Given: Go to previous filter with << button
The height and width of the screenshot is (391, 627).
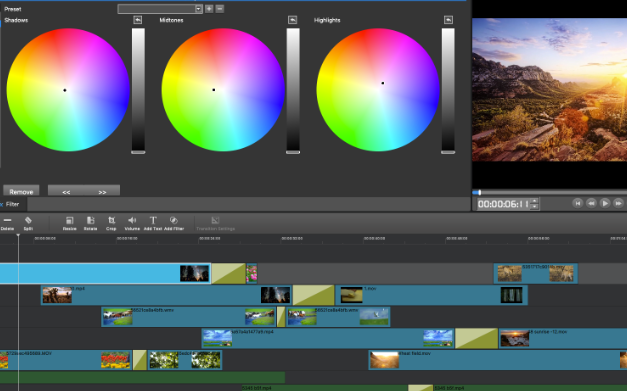Looking at the screenshot, I should point(66,192).
